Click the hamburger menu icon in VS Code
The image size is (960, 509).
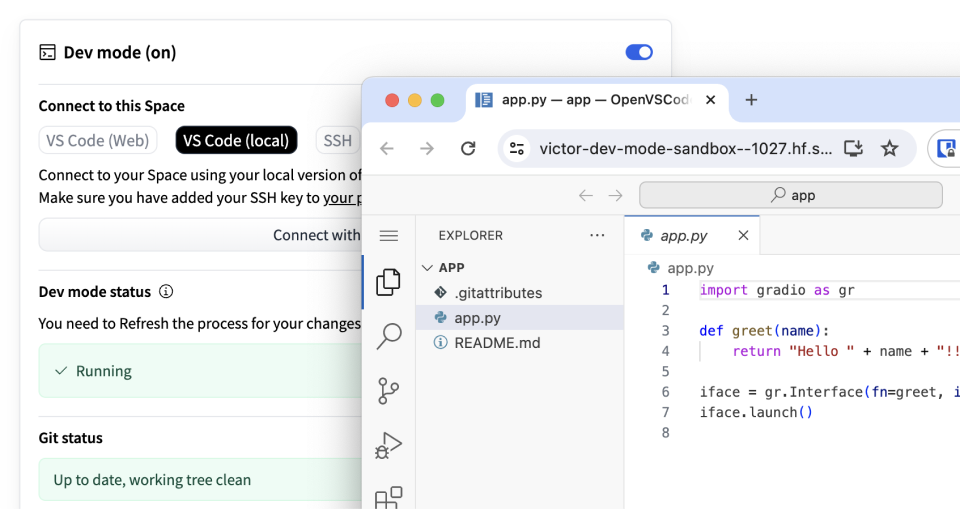389,236
